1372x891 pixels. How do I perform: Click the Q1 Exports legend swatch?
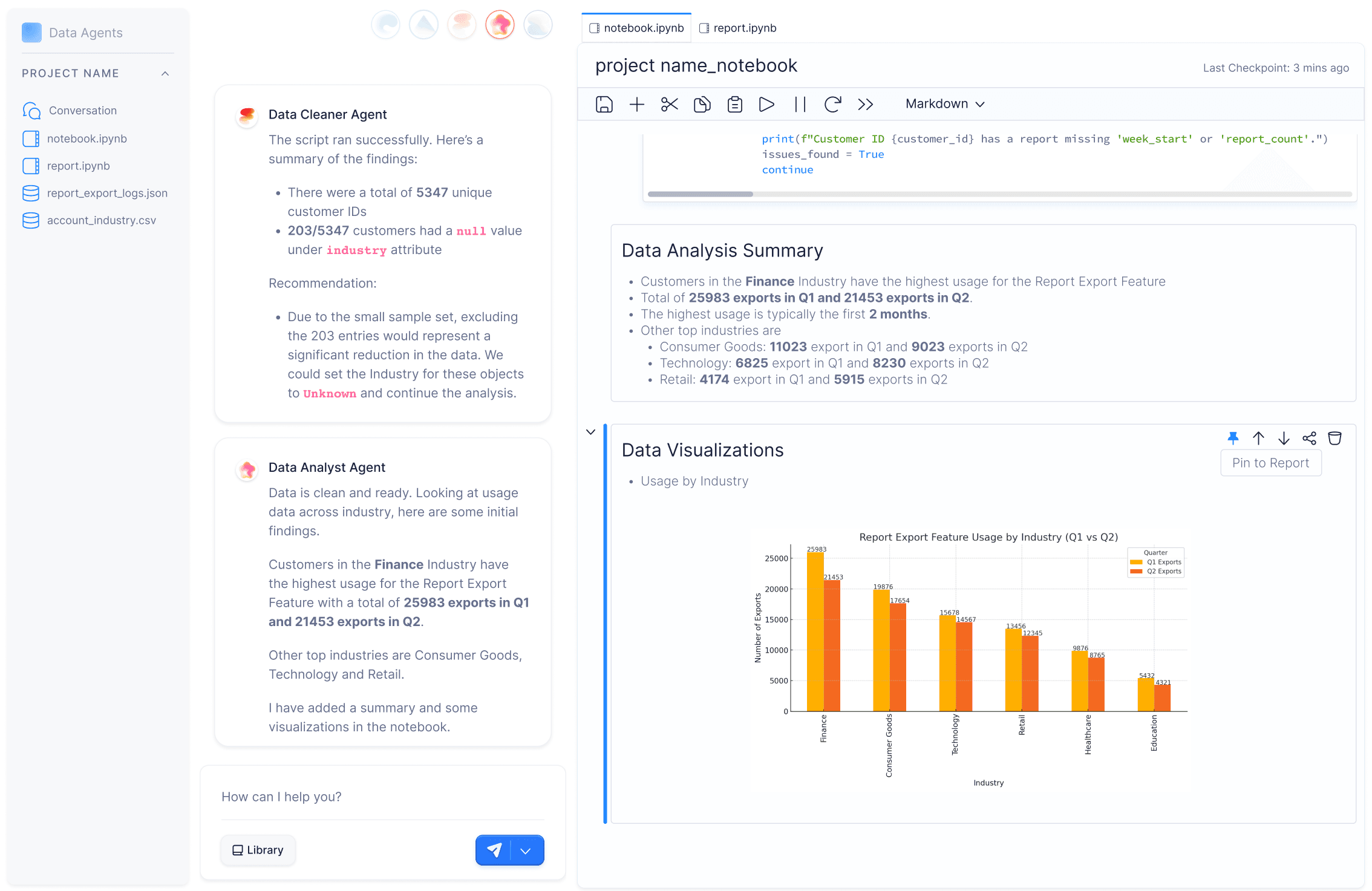[x=1136, y=562]
